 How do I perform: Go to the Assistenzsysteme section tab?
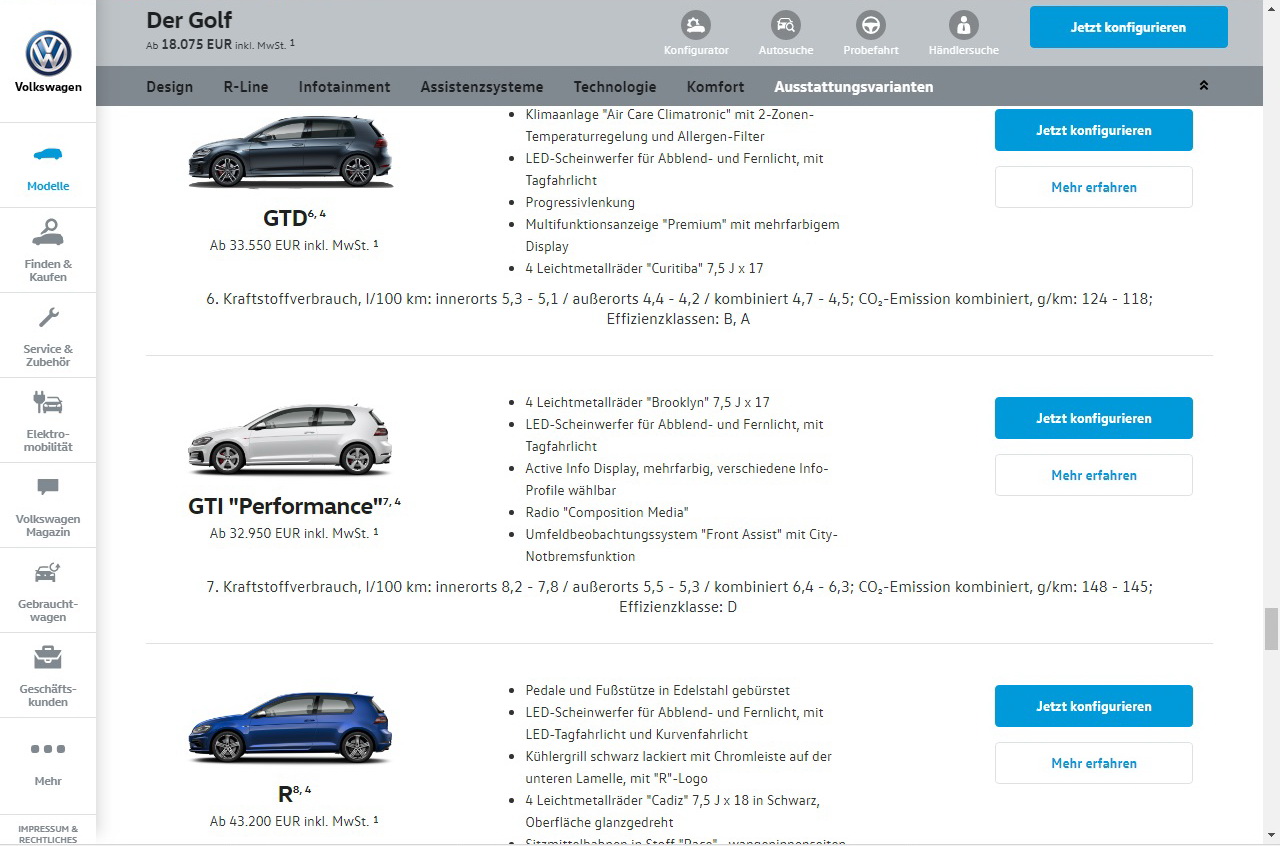tap(482, 87)
